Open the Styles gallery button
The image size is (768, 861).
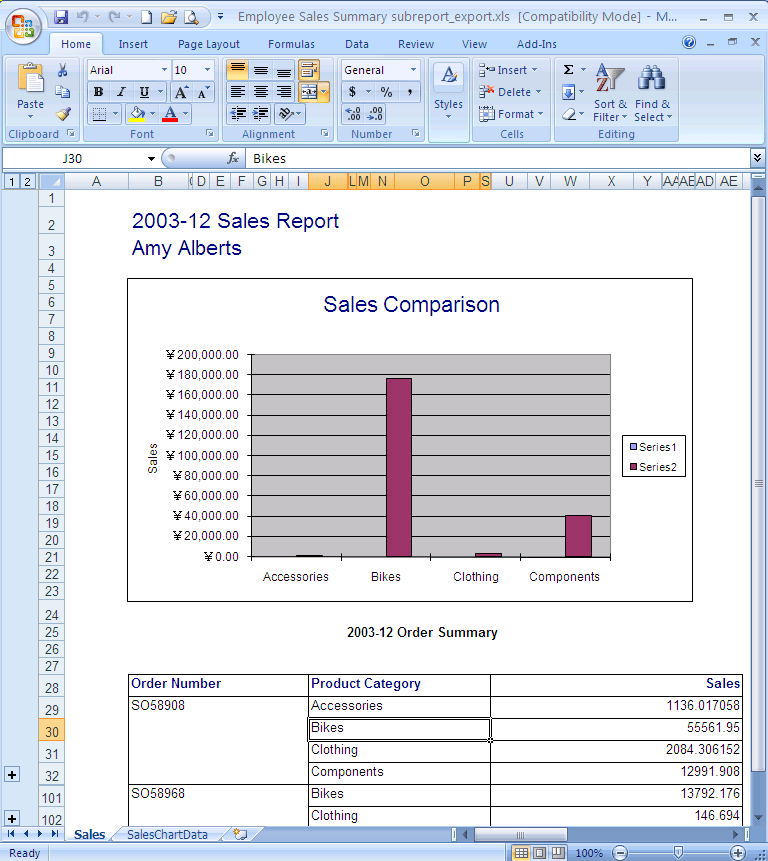pyautogui.click(x=449, y=93)
